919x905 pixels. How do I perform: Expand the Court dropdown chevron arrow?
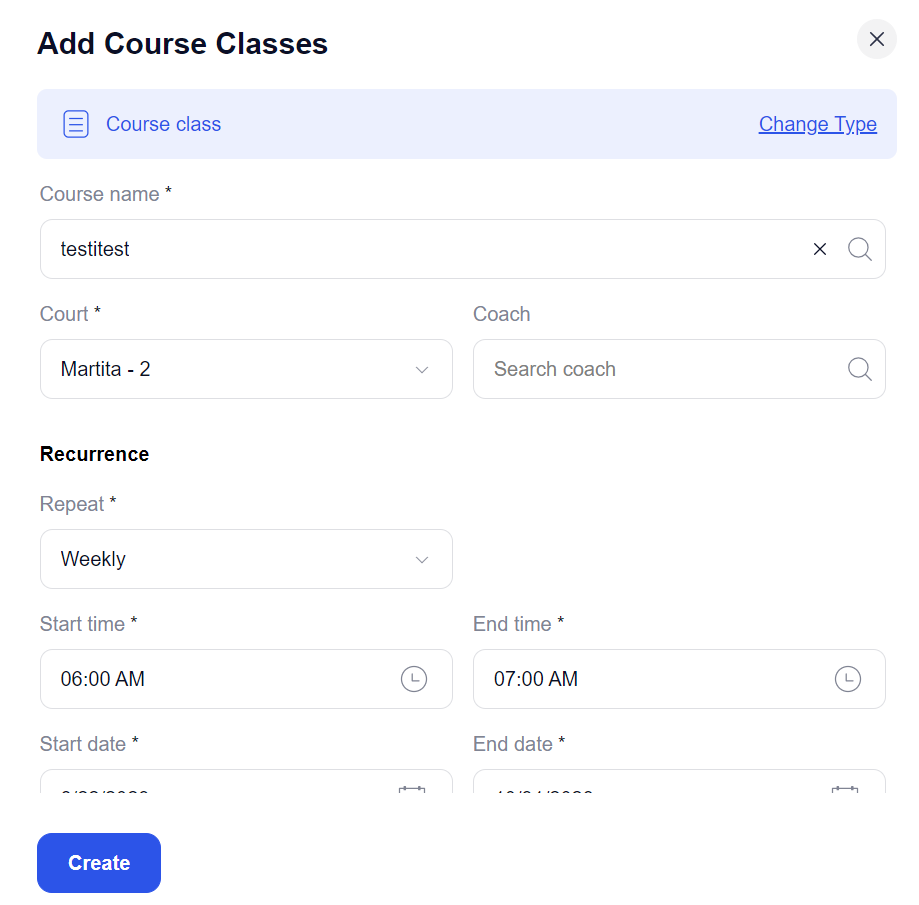pos(421,369)
